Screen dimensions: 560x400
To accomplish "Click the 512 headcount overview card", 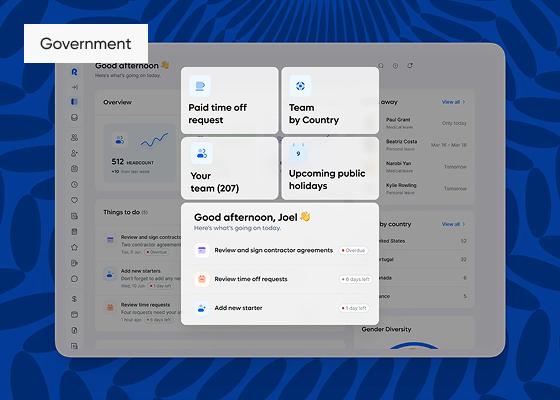I will [140, 153].
